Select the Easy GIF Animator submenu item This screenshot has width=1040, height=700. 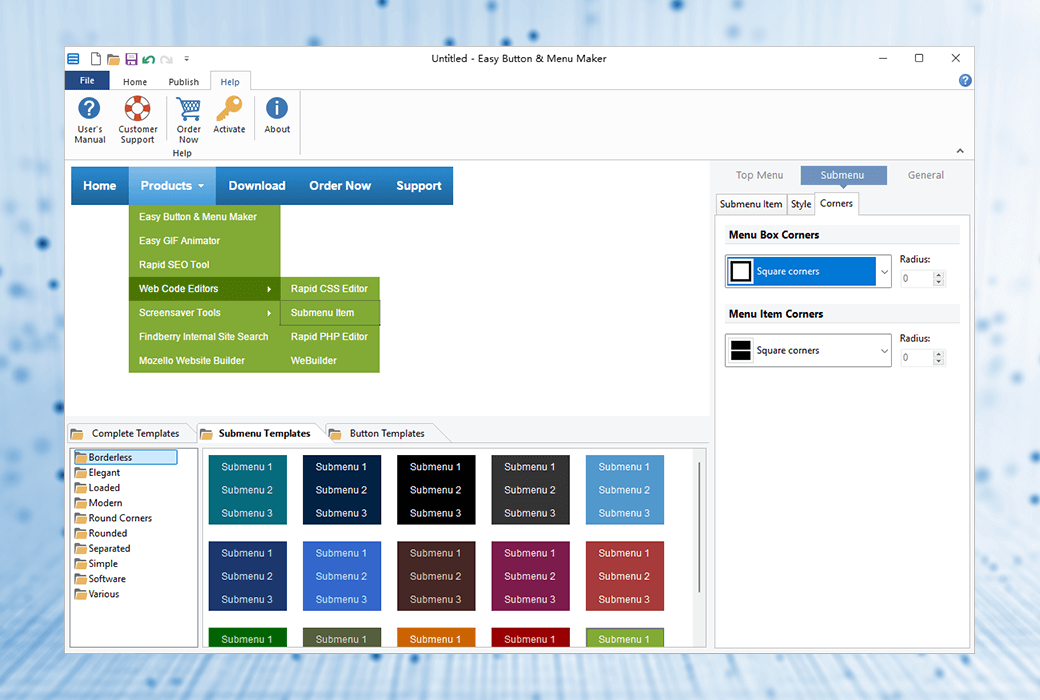tap(204, 241)
